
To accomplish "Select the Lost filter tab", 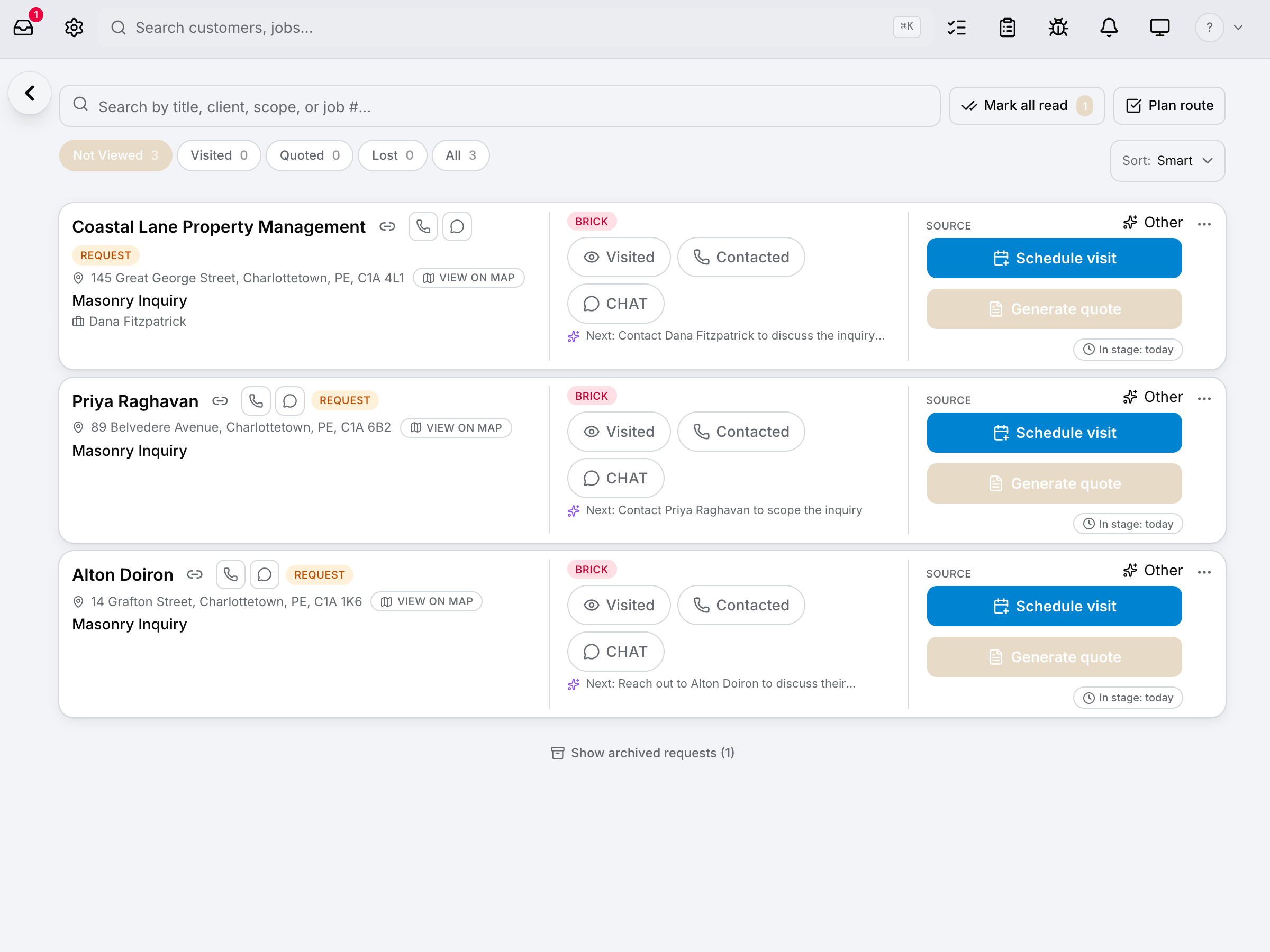I will [393, 155].
